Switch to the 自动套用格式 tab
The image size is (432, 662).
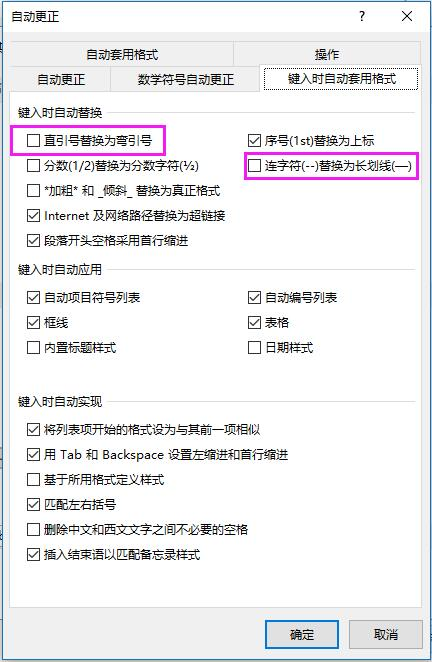(x=122, y=54)
